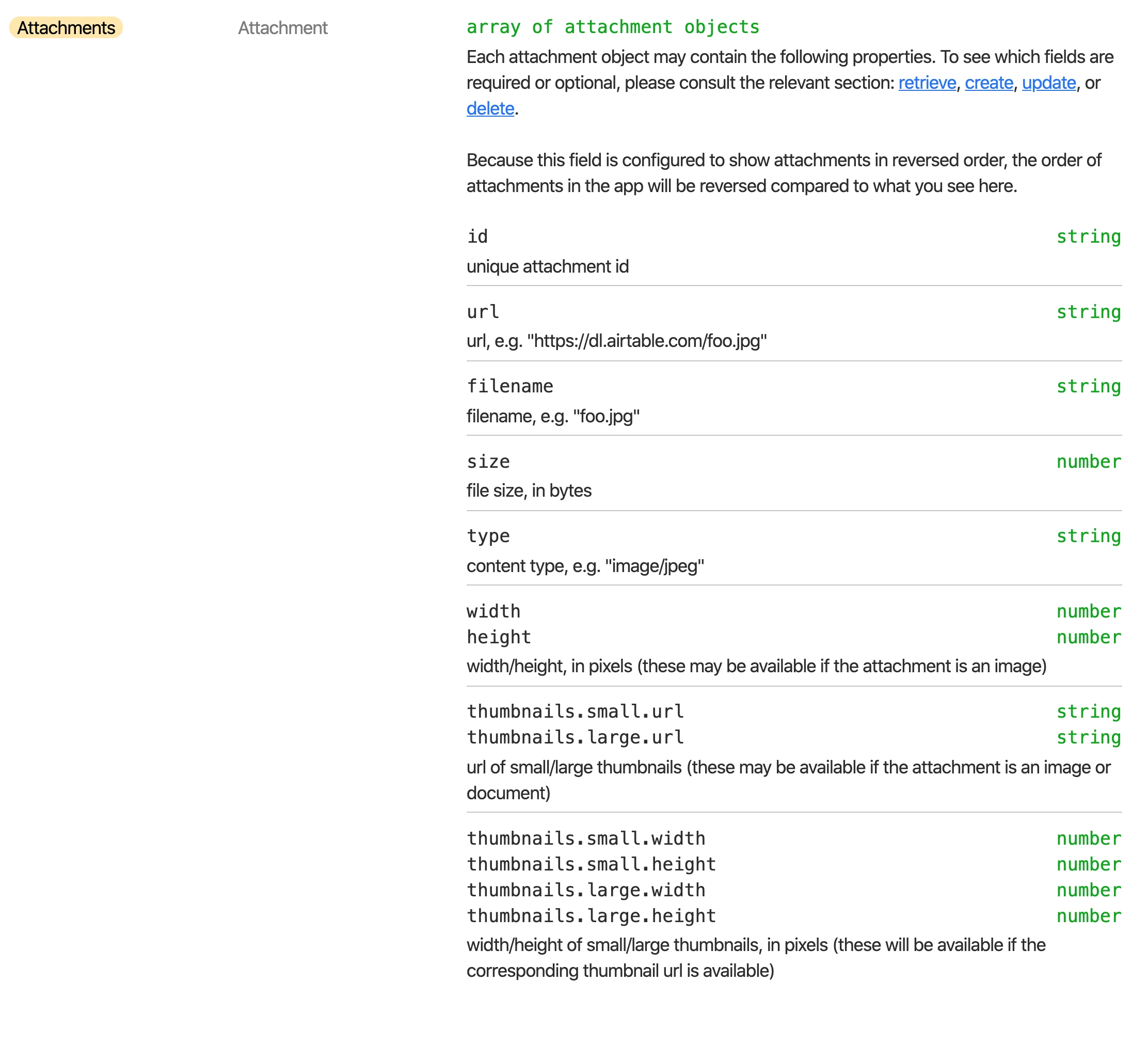Open the retrieve section link
The width and height of the screenshot is (1148, 1045).
[927, 83]
